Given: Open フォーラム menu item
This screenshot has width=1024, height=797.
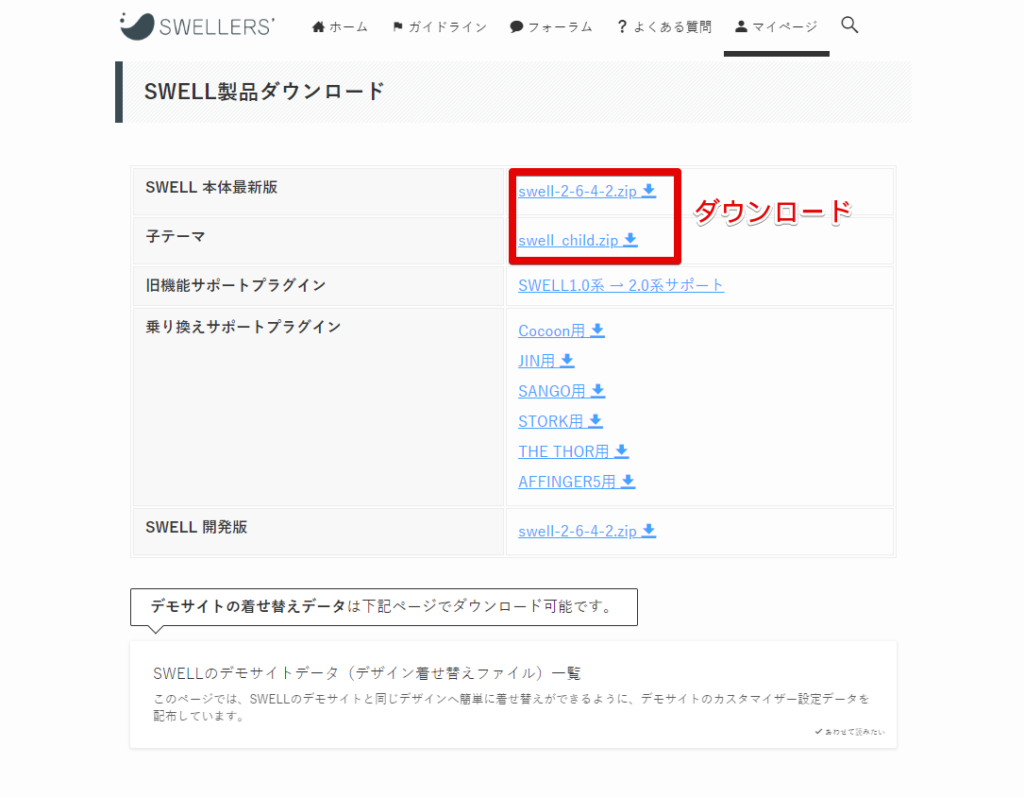Looking at the screenshot, I should tap(551, 27).
